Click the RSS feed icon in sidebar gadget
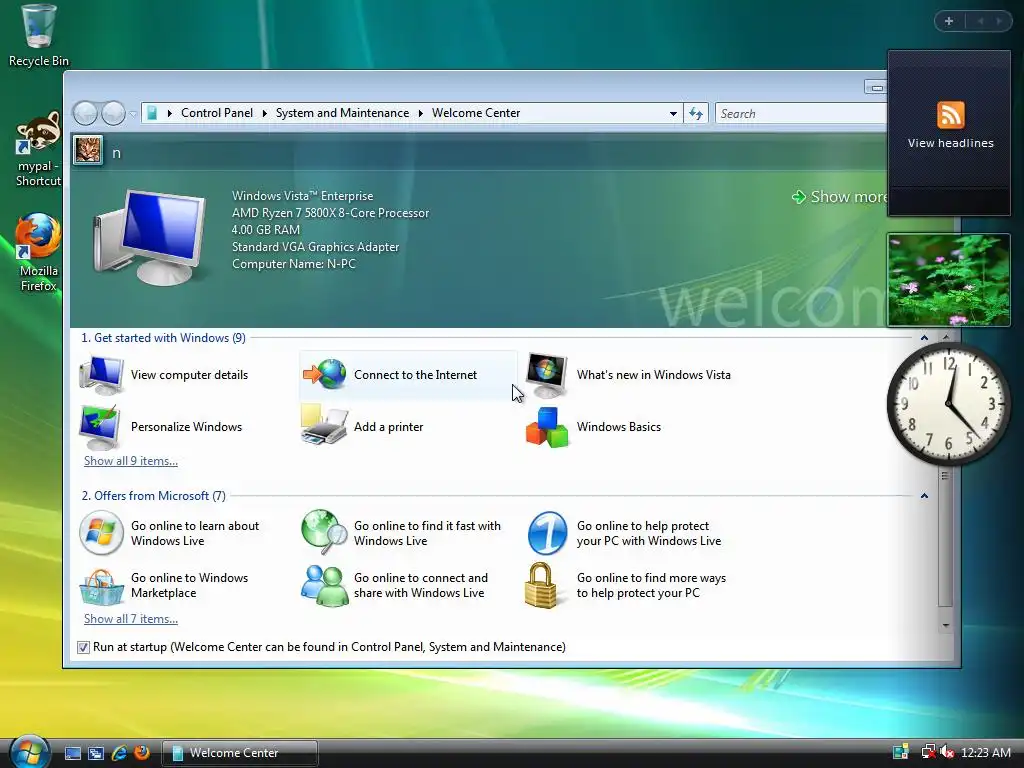Screen dimensions: 1024x768 (x=950, y=115)
